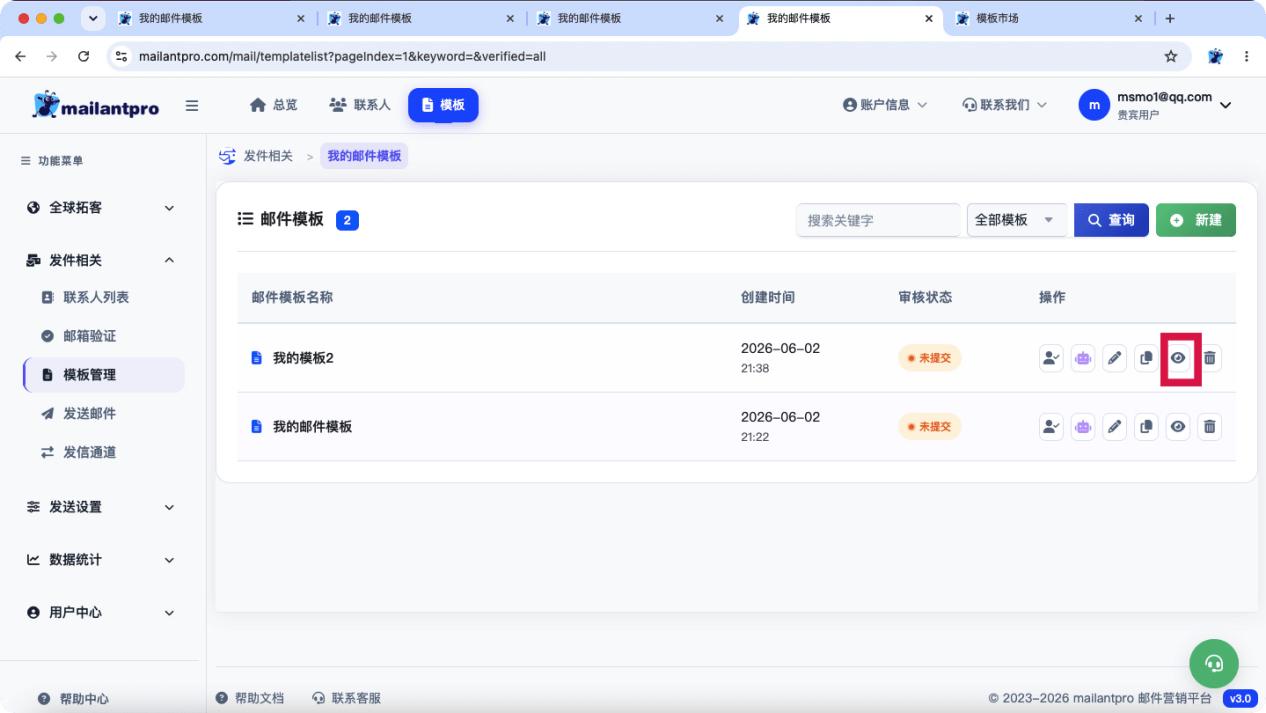1266x713 pixels.
Task: Select 模板管理 in the sidebar
Action: (x=103, y=375)
